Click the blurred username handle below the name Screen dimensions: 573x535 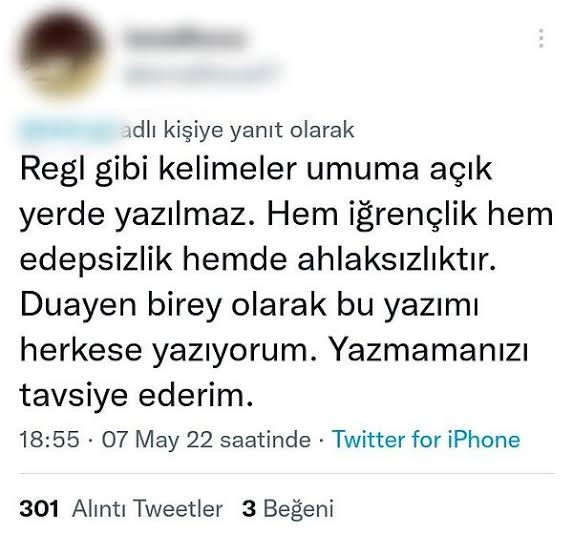(x=200, y=74)
